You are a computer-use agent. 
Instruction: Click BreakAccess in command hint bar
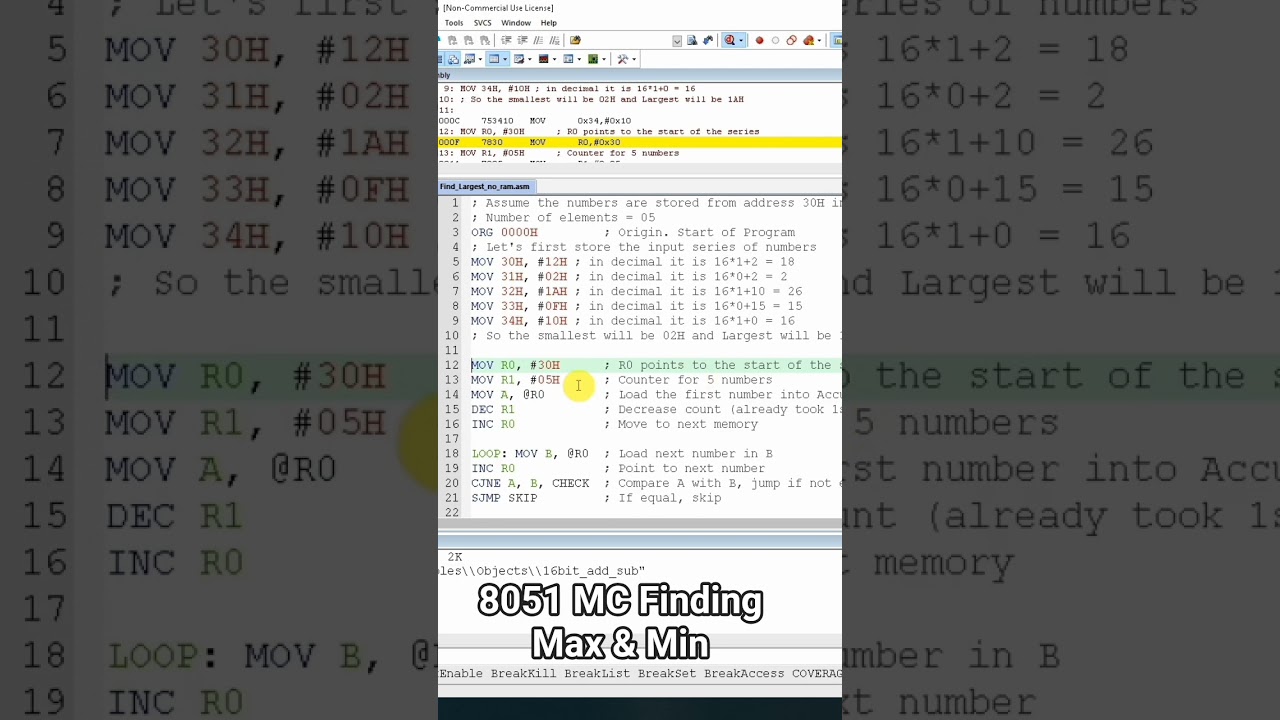(x=744, y=673)
